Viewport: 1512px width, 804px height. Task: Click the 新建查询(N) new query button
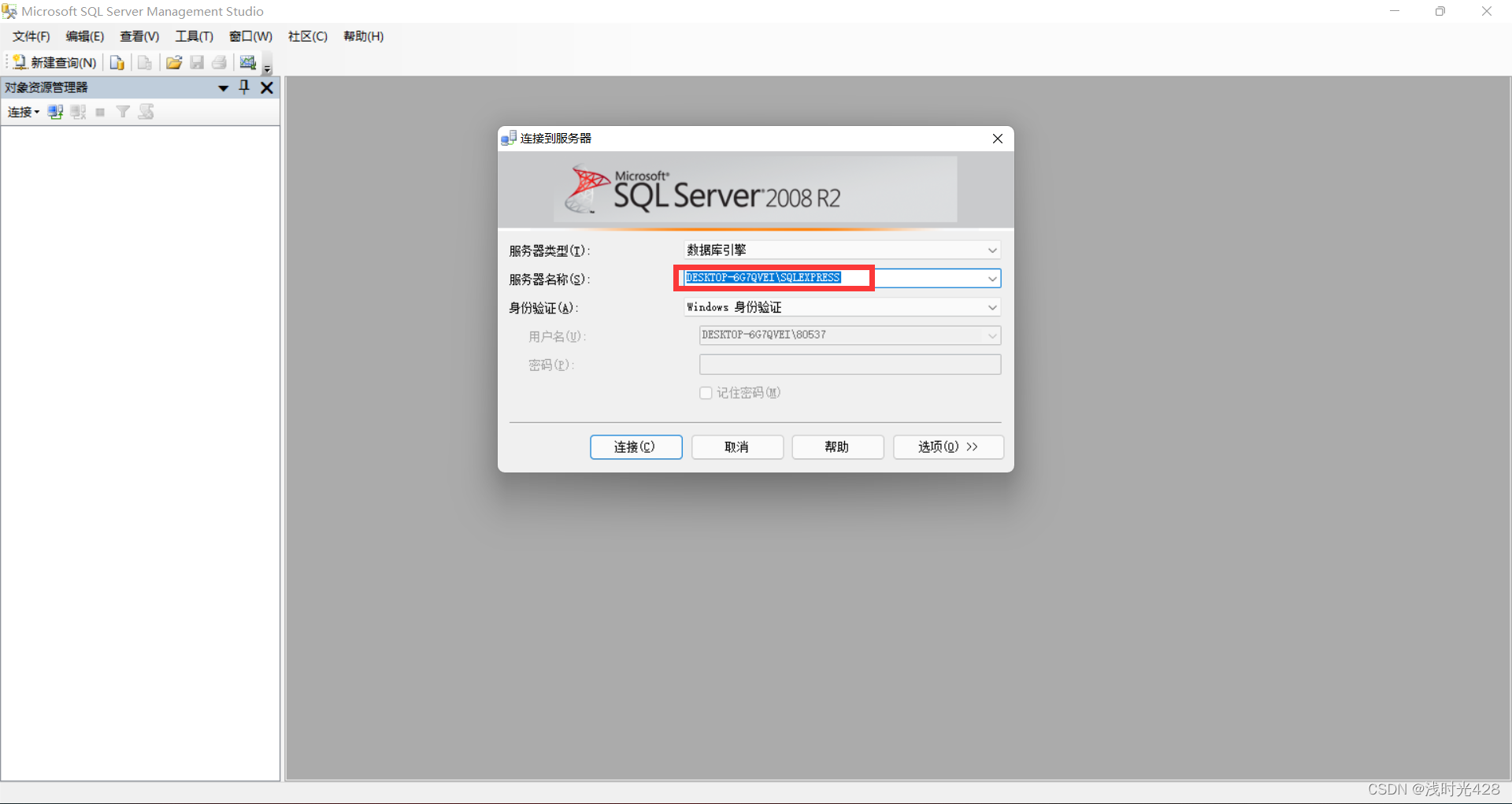[x=55, y=62]
